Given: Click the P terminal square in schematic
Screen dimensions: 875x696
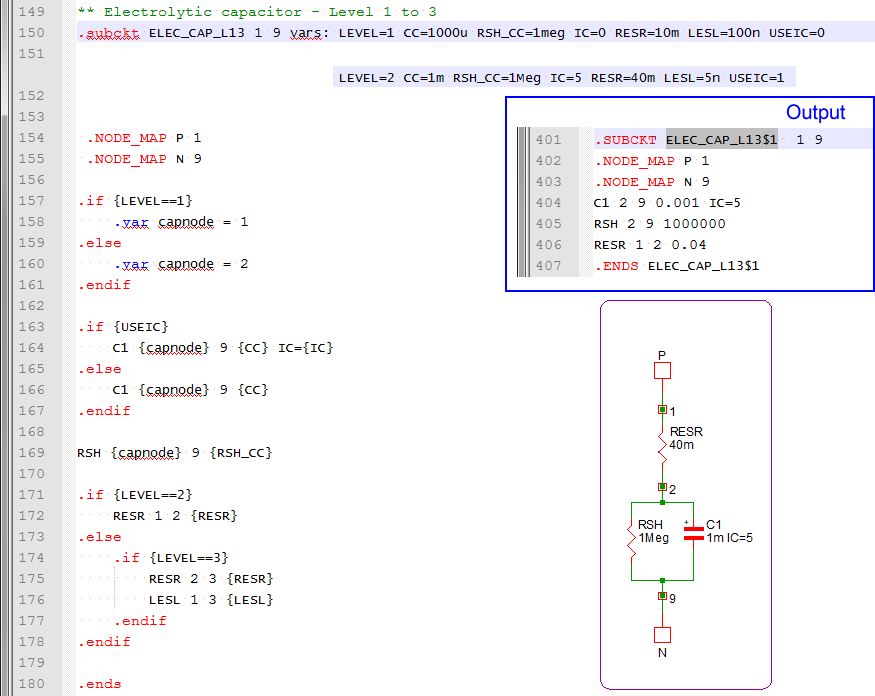Looking at the screenshot, I should 661,371.
